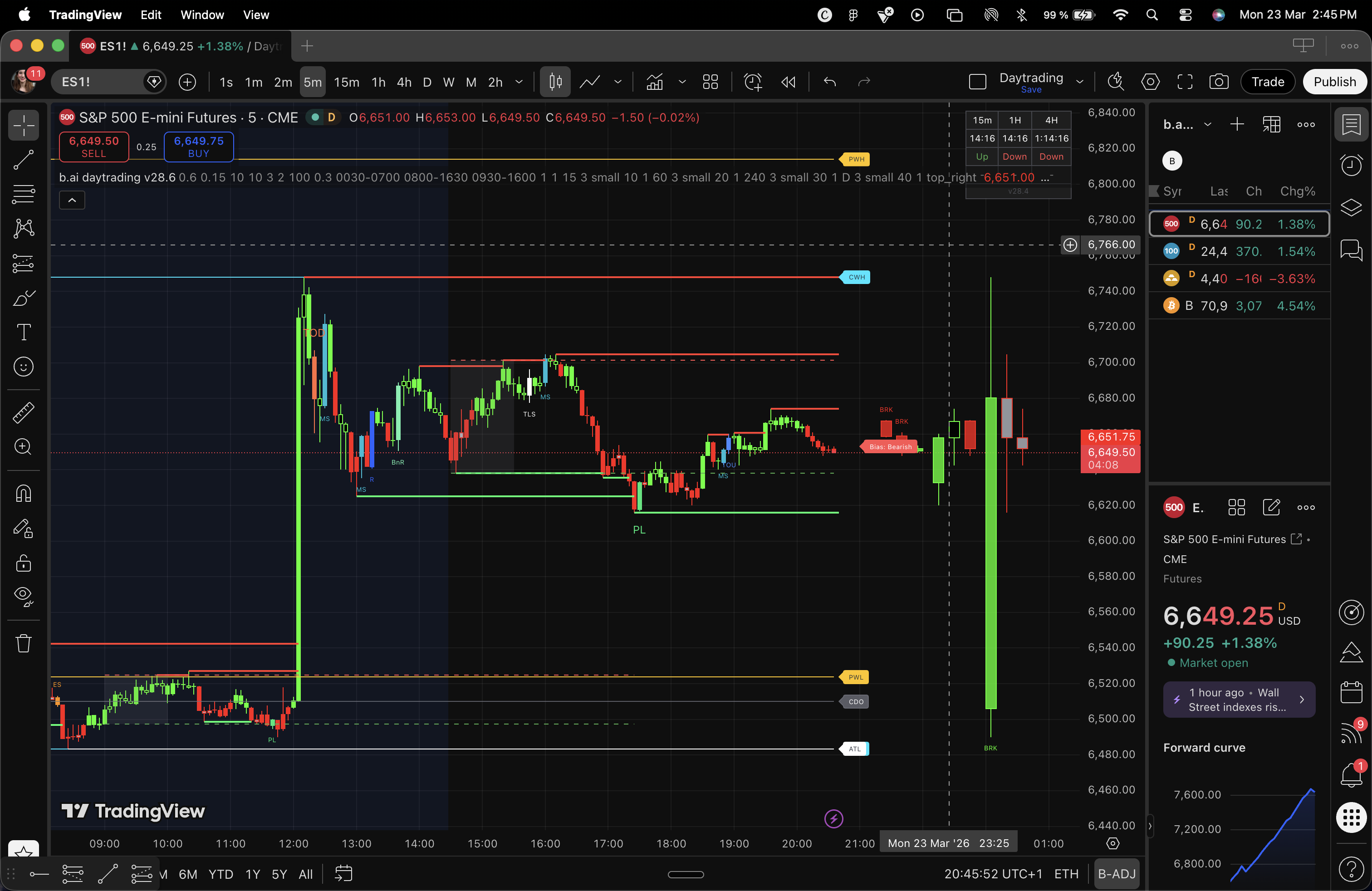1372x891 pixels.
Task: Open the emoji icons tool
Action: [x=24, y=367]
